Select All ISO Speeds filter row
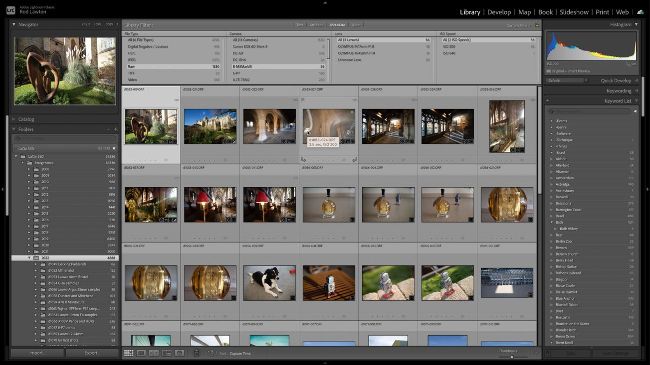This screenshot has width=650, height=365. [489, 40]
